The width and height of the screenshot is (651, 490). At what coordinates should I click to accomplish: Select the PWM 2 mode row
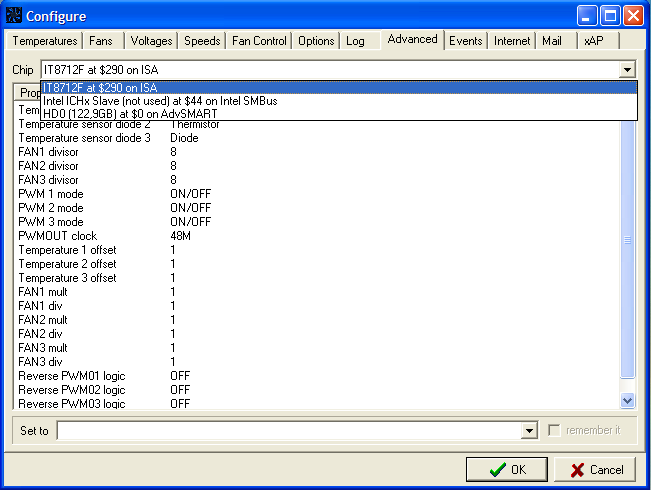(318, 208)
